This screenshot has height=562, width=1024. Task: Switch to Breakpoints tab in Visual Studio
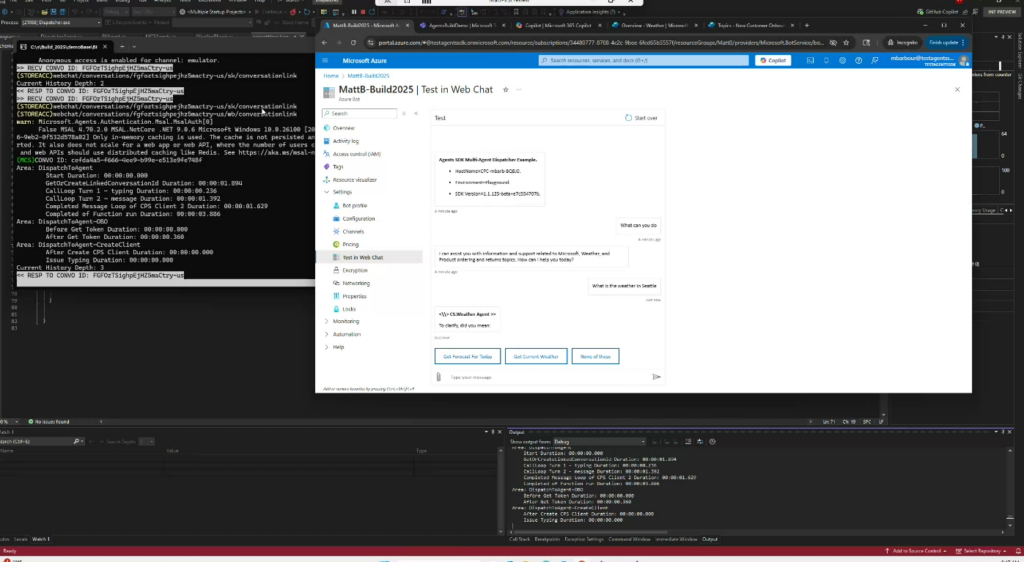(547, 539)
